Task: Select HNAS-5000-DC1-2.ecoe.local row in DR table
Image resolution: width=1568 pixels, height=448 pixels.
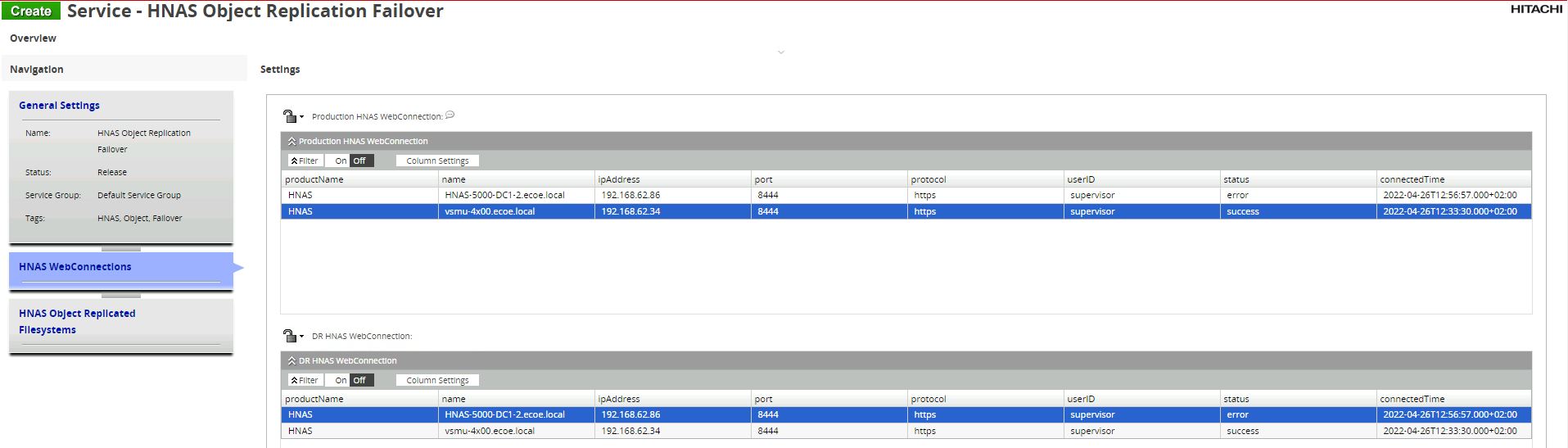Action: pyautogui.click(x=906, y=414)
